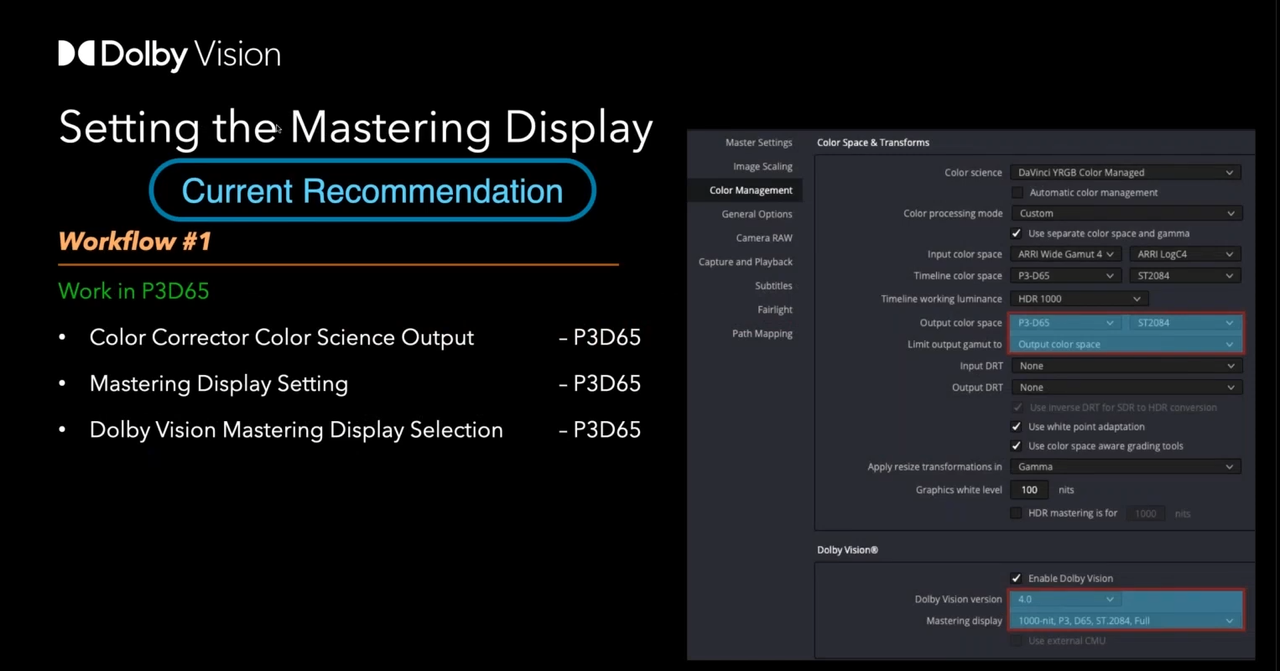
Task: Open the ARRI LogC4 input gamma dropdown
Action: tap(1185, 254)
